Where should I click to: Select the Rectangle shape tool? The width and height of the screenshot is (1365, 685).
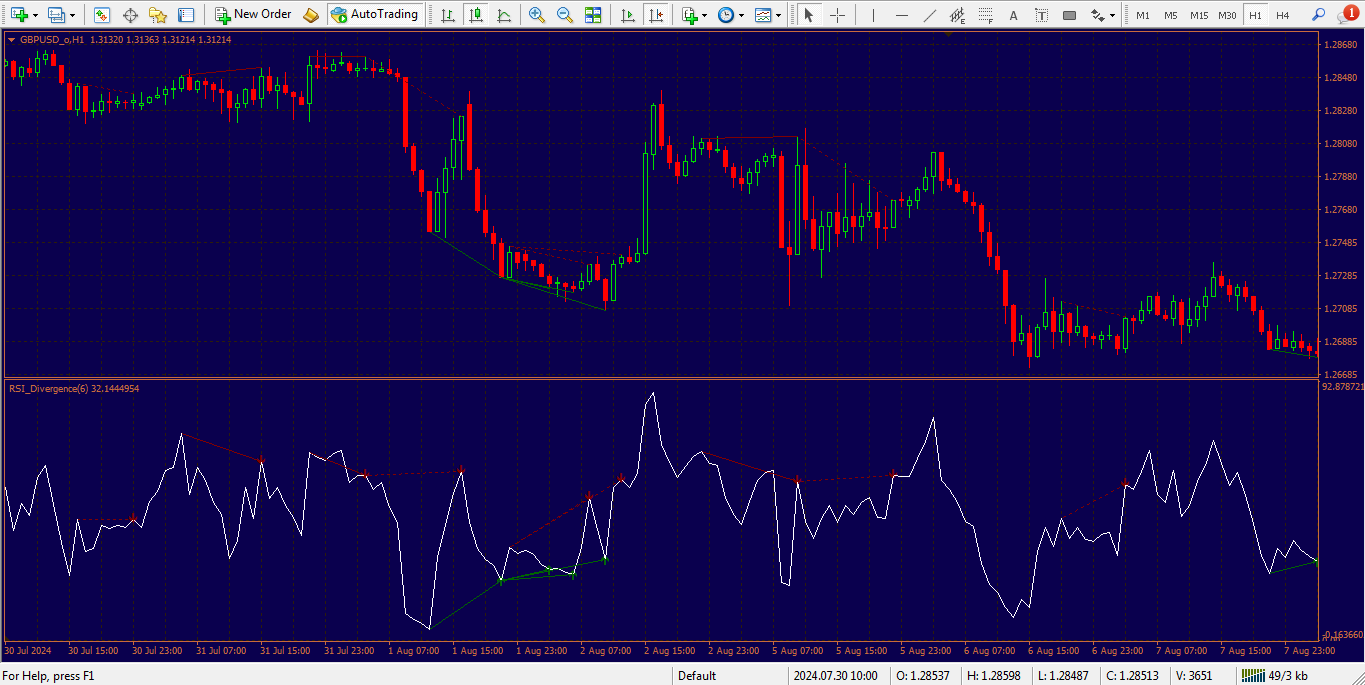(1070, 14)
